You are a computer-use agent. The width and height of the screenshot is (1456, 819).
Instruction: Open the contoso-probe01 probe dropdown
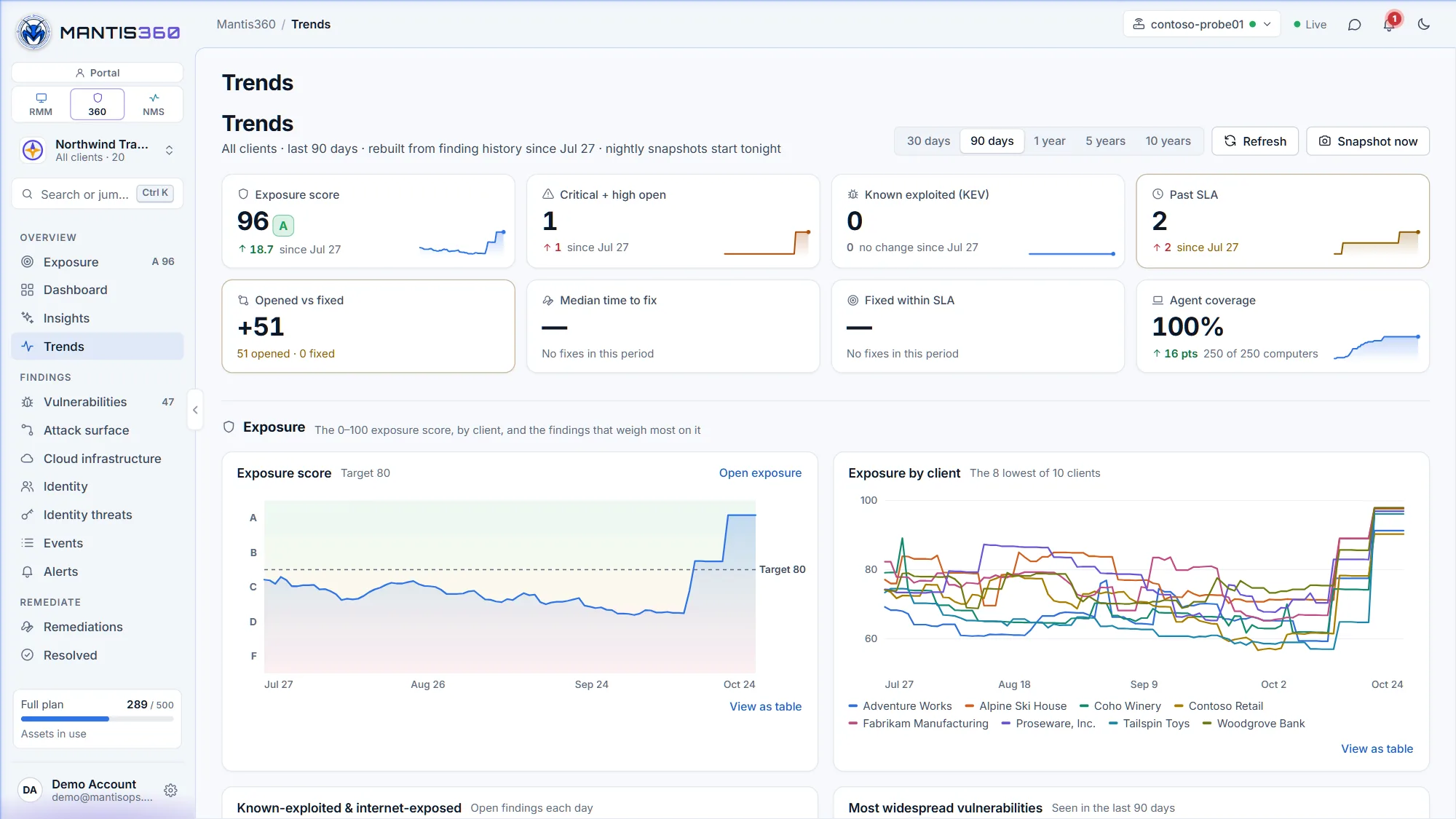(x=1202, y=24)
